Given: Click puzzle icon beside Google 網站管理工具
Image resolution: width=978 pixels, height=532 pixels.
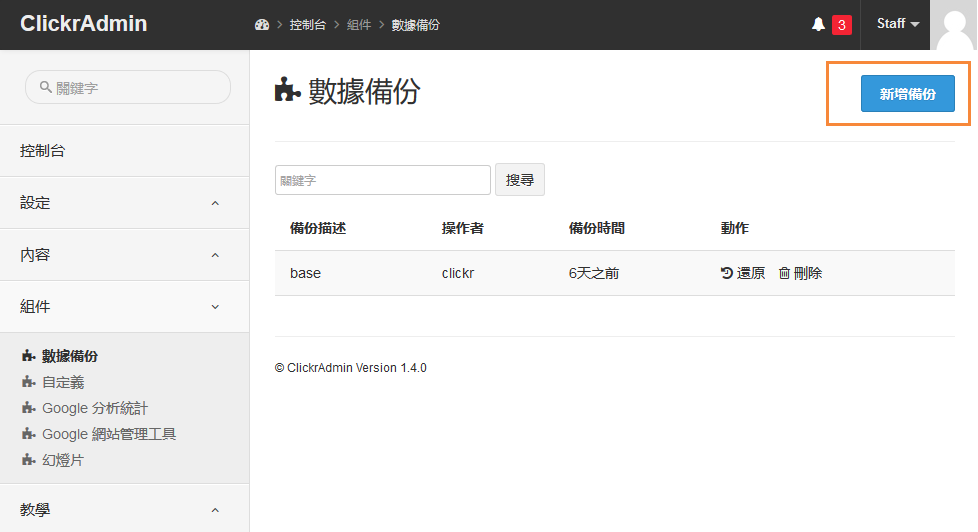Looking at the screenshot, I should [28, 433].
